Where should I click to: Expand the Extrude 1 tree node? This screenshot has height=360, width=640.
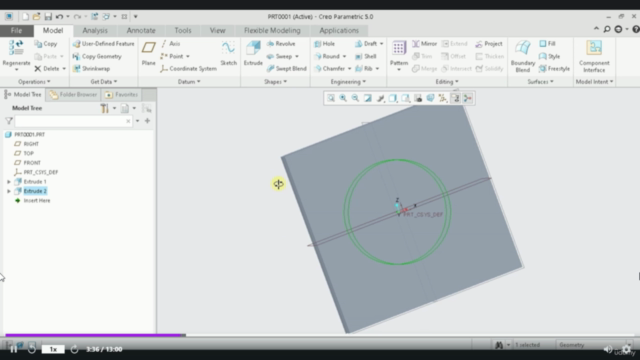[x=9, y=182]
